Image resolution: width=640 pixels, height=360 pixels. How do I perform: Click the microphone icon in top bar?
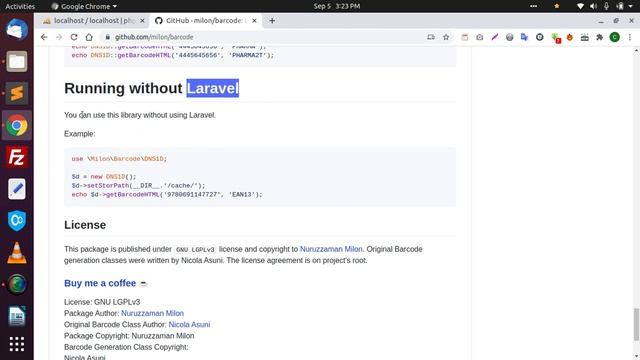coord(607,6)
